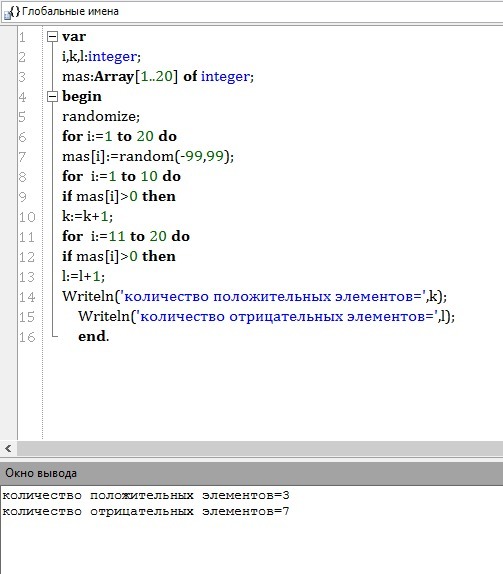503x574 pixels.
Task: Click the horizontal scrollbar track
Action: tap(260, 448)
